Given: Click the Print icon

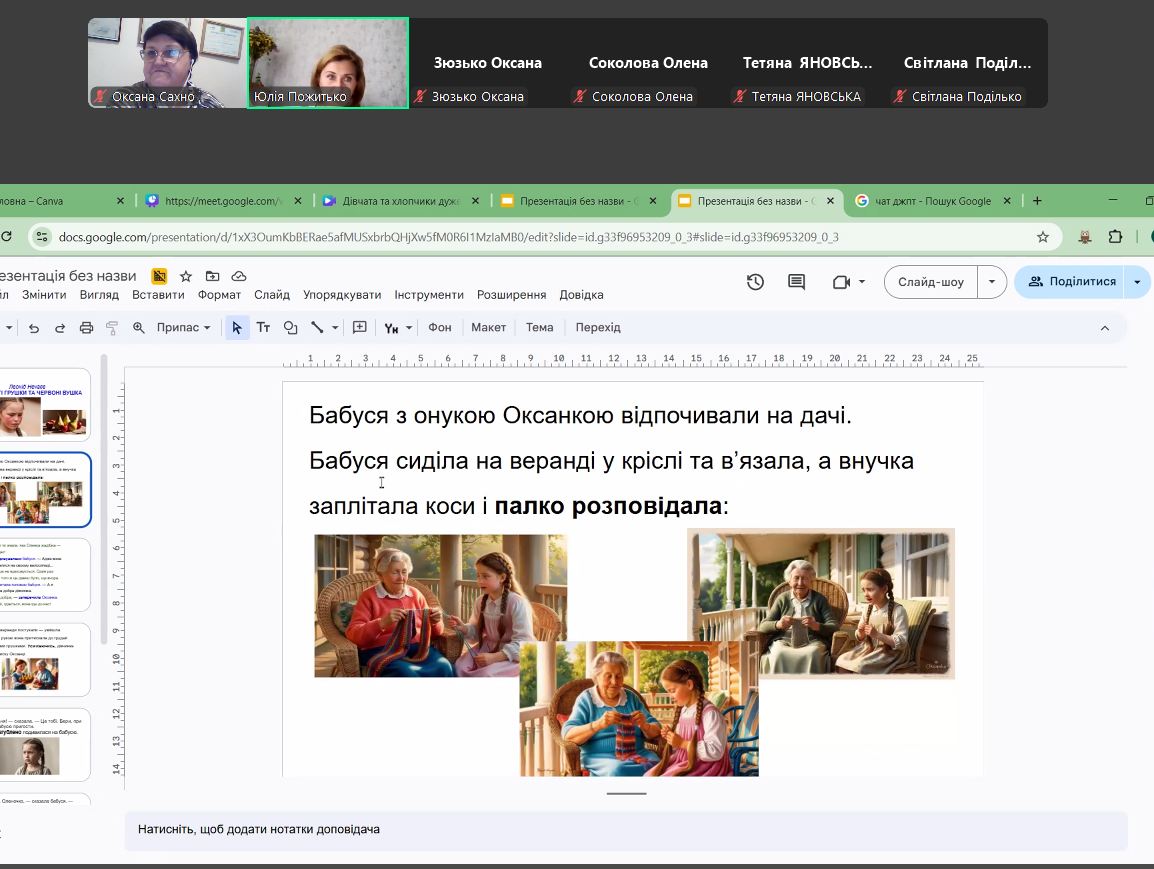Looking at the screenshot, I should pos(86,328).
